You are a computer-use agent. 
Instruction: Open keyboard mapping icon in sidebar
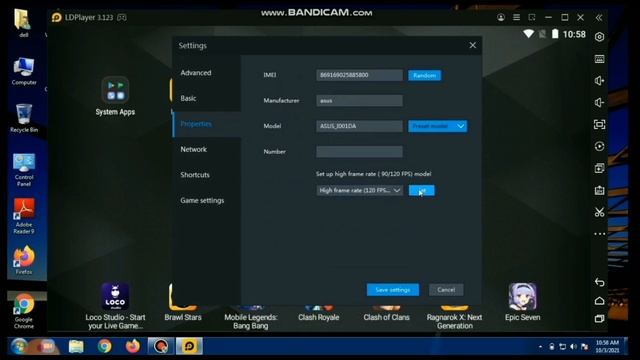599,59
